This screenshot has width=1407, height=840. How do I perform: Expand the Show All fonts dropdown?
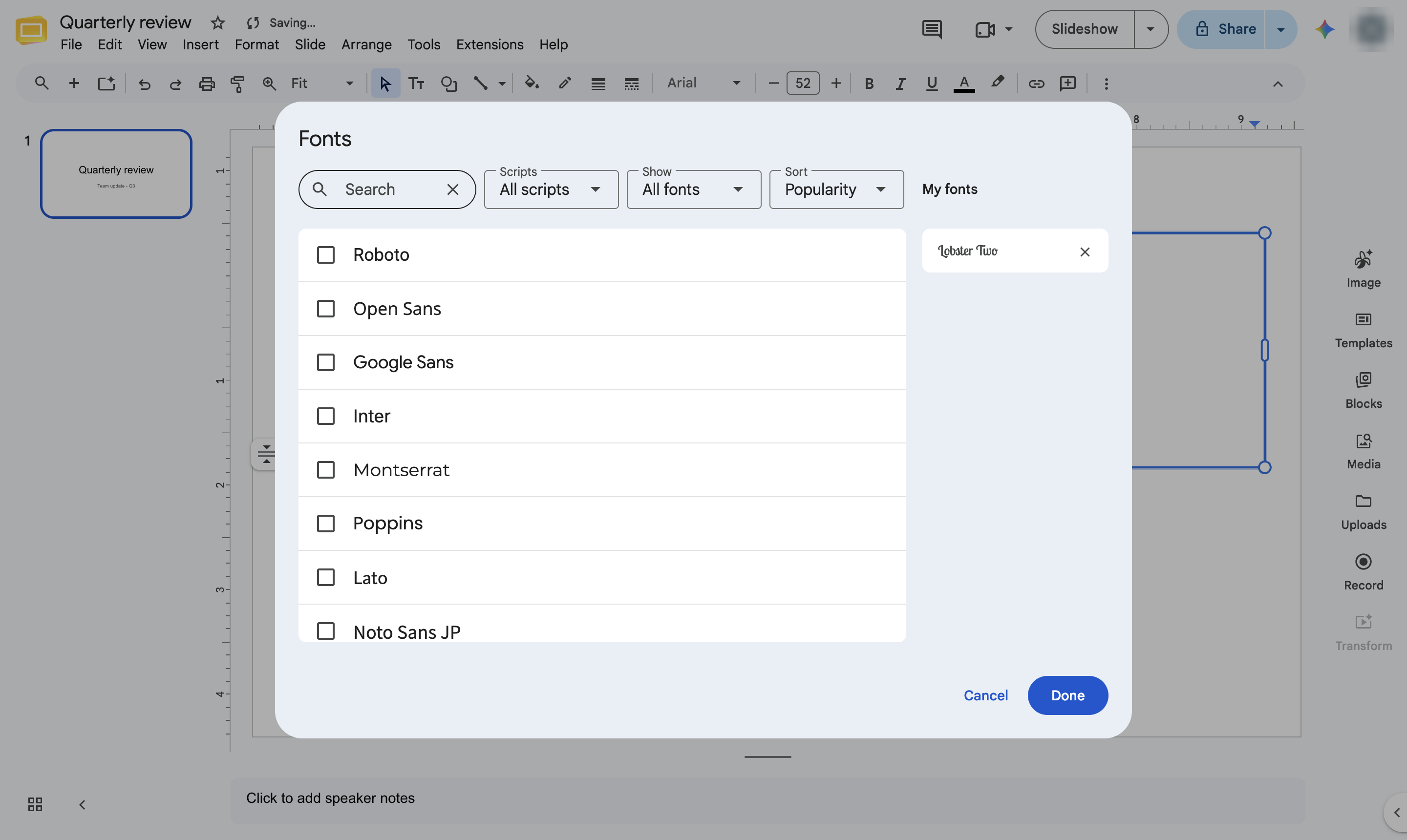694,189
